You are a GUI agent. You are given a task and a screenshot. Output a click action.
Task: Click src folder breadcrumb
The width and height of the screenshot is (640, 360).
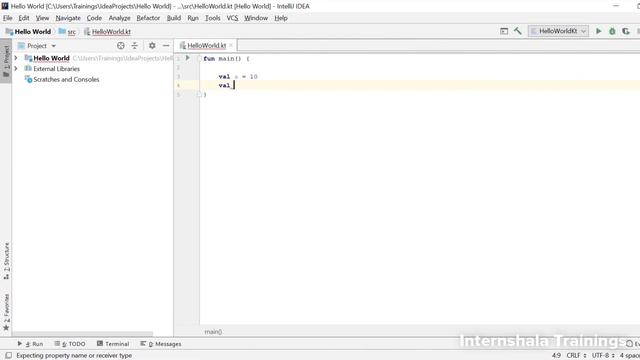point(67,31)
